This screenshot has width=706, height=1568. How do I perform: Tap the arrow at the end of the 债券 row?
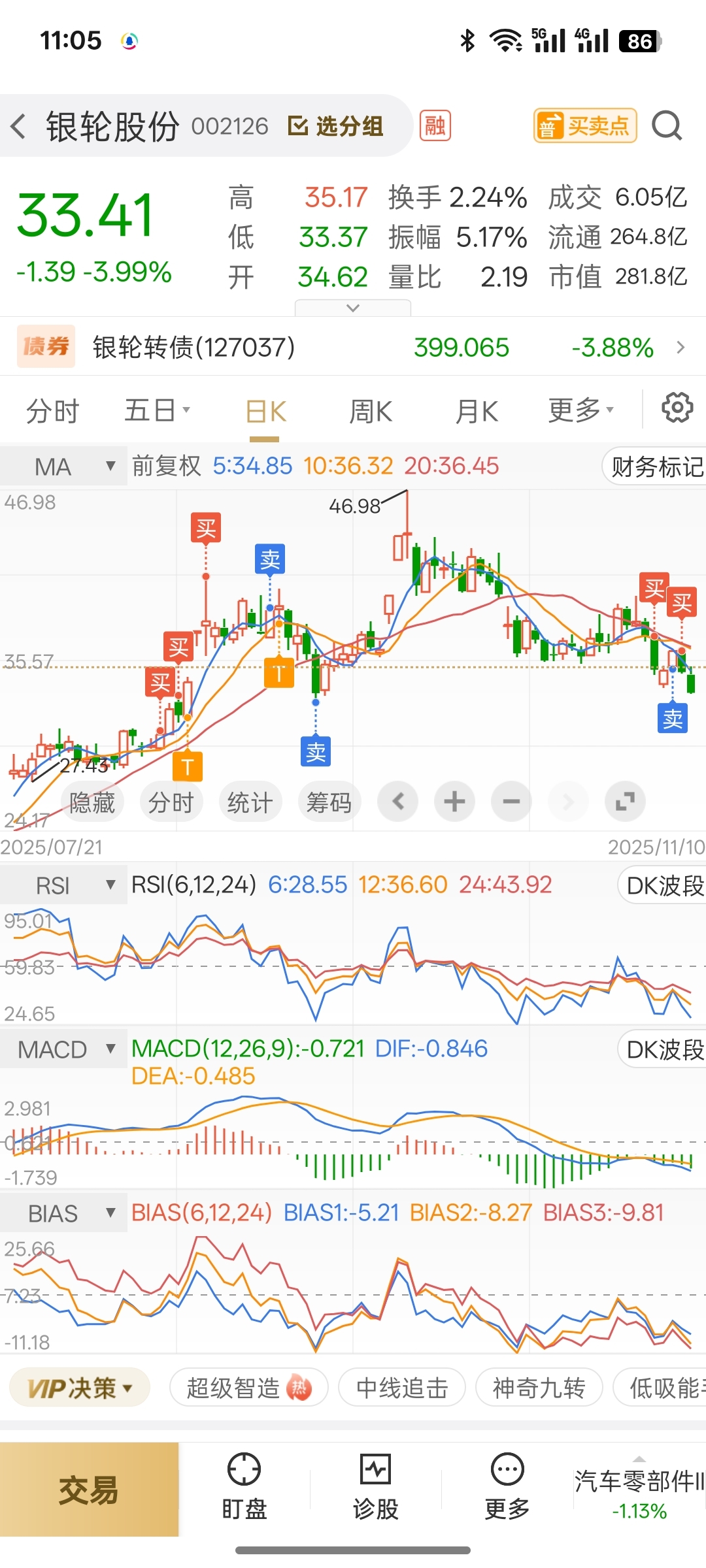pos(681,347)
